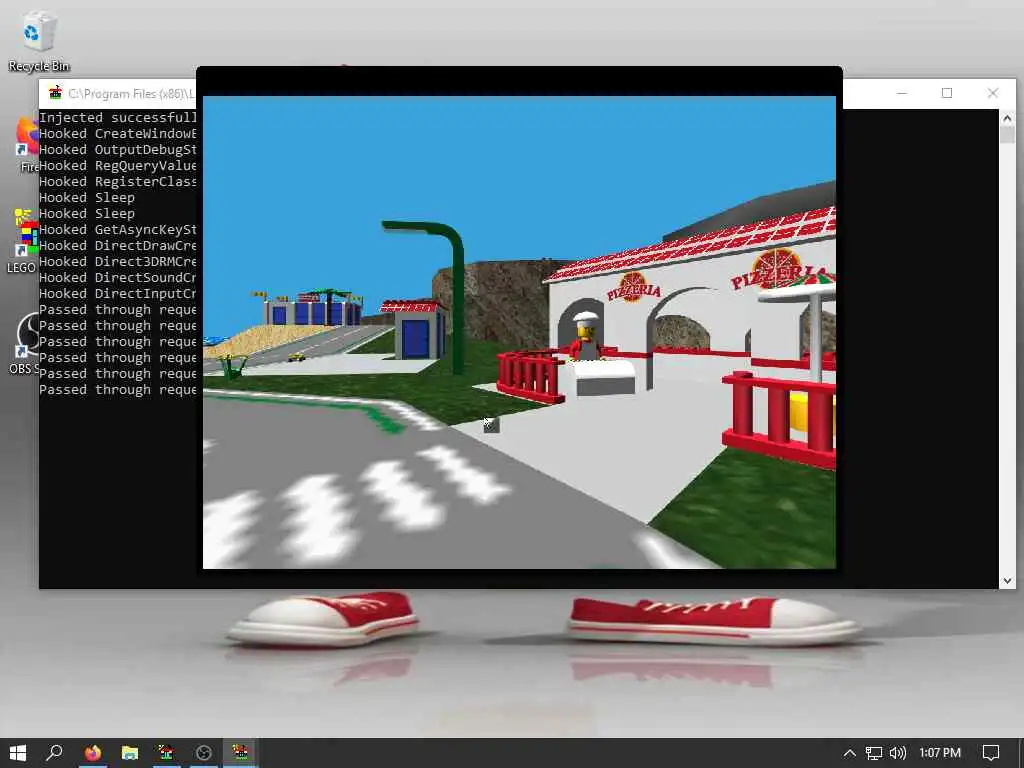Open the clock showing 1:07 PM
This screenshot has height=768, width=1024.
click(940, 753)
